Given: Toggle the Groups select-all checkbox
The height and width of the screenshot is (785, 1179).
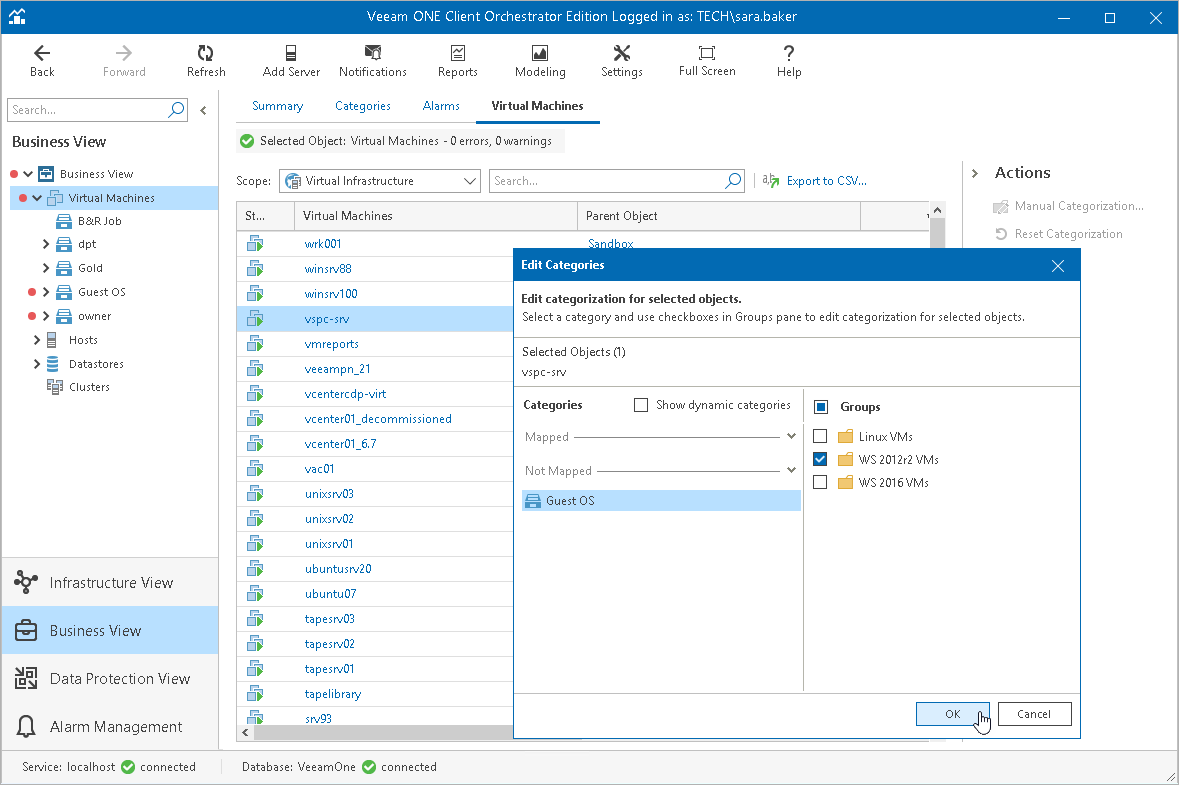Looking at the screenshot, I should 821,407.
